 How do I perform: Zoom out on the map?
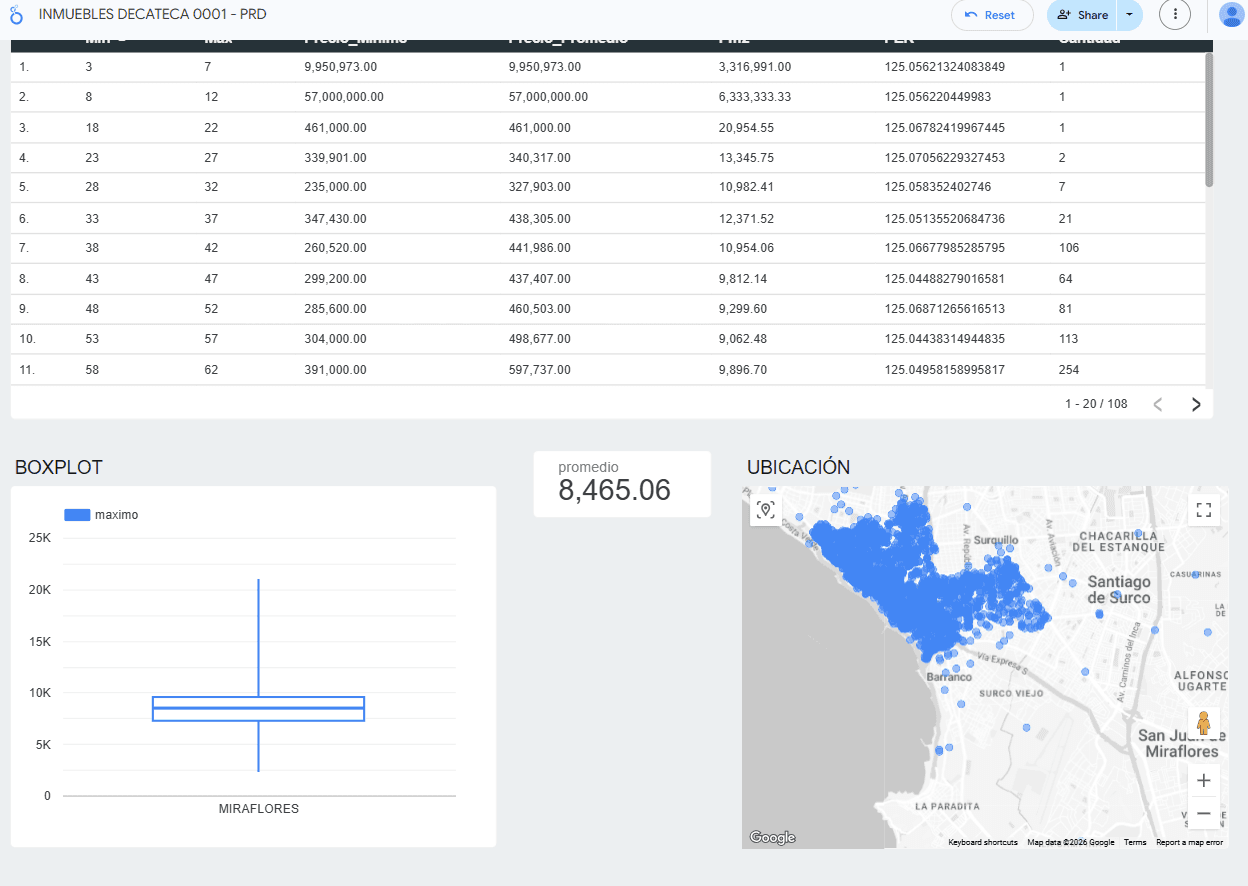tap(1204, 813)
